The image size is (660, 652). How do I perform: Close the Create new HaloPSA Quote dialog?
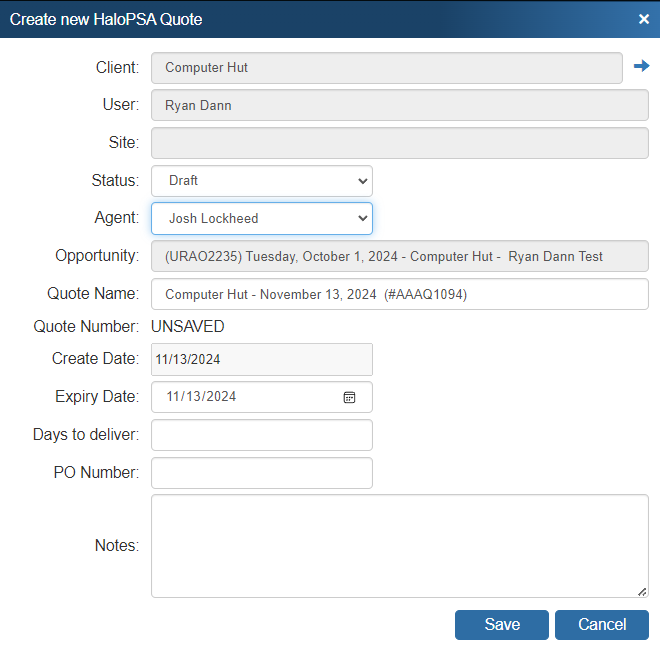pyautogui.click(x=644, y=19)
